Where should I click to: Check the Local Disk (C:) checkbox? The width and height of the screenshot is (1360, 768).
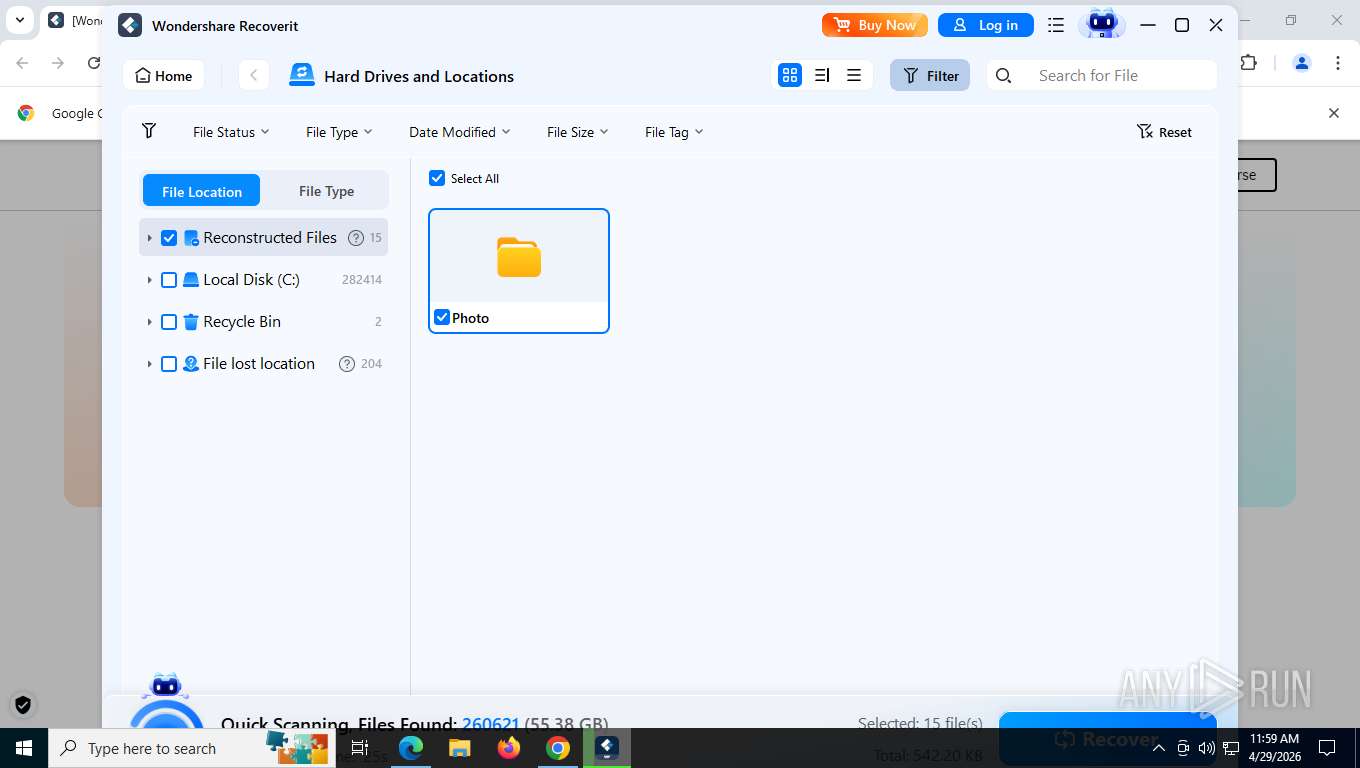tap(169, 280)
